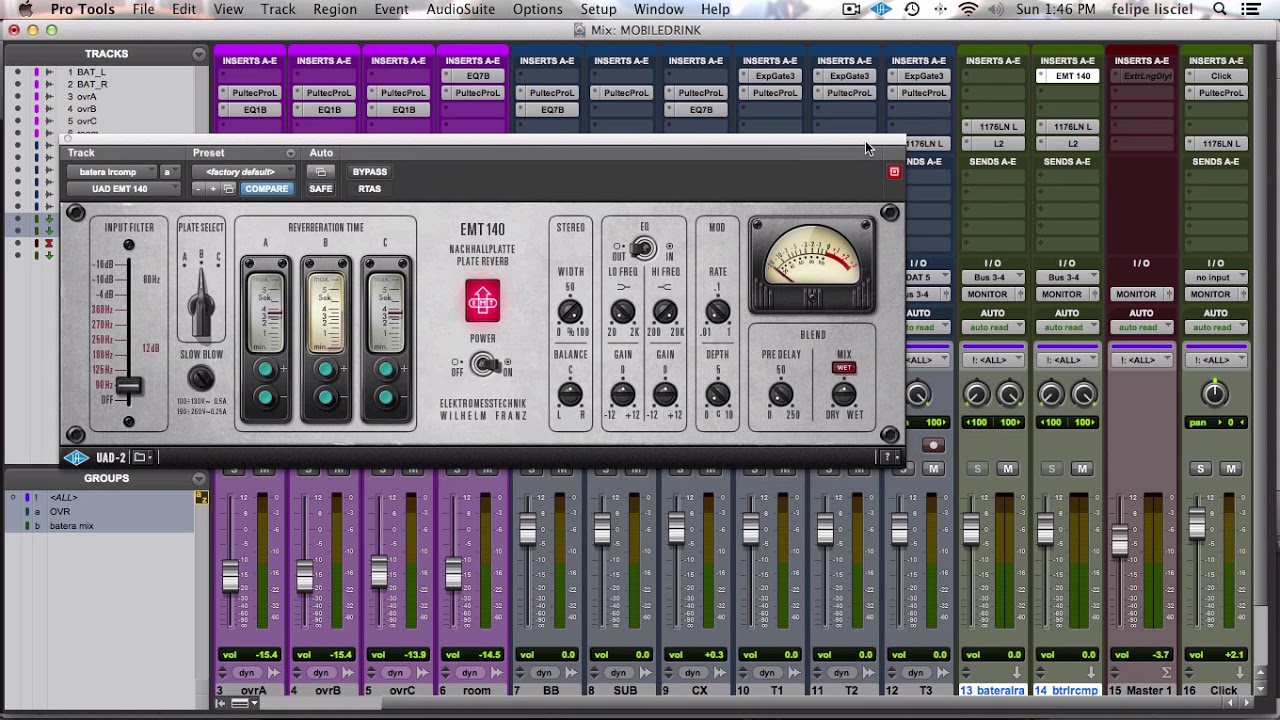The image size is (1280, 720).
Task: Open the Groups list popup menu arrow
Action: click(x=199, y=478)
